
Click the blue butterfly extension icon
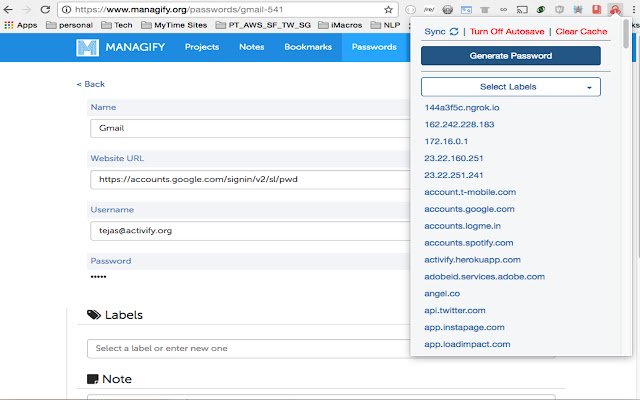tap(578, 9)
